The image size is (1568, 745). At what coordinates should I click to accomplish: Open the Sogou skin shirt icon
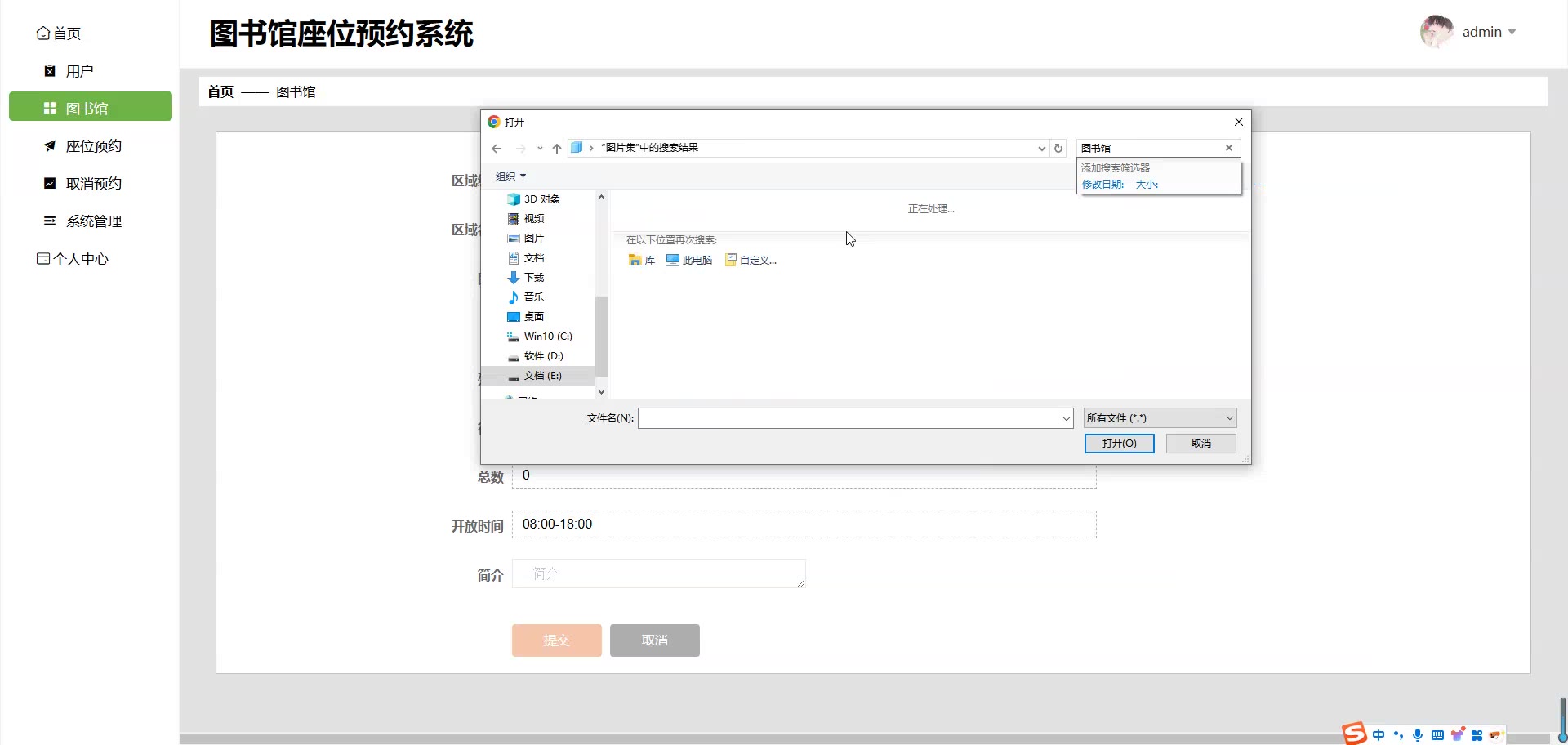coord(1457,734)
